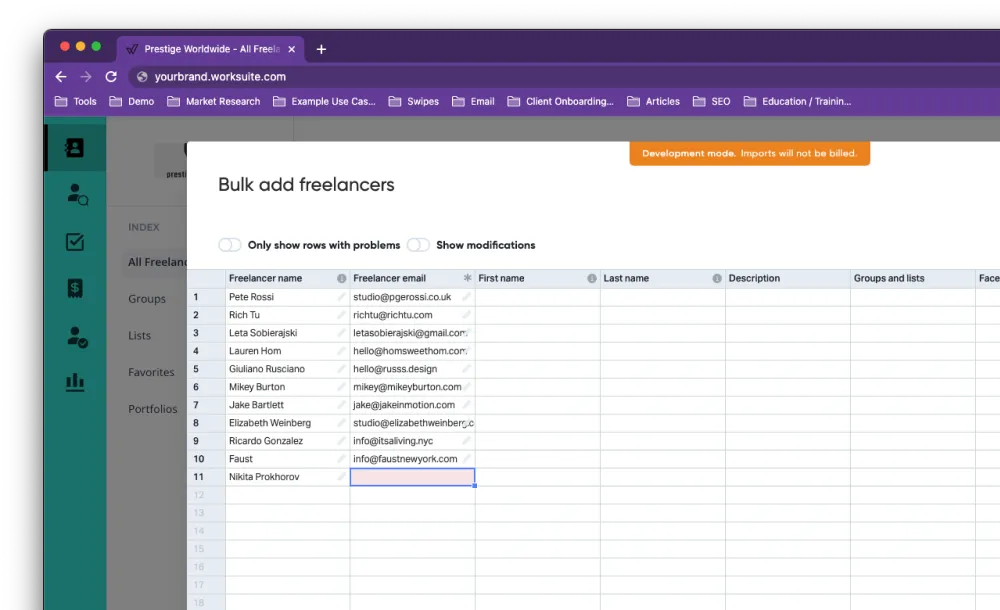1000x610 pixels.
Task: Select the approved freelancer icon in sidebar
Action: point(75,335)
